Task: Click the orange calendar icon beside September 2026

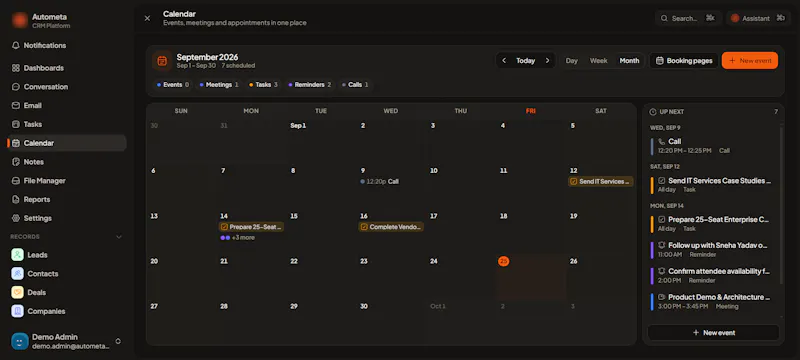Action: click(162, 61)
